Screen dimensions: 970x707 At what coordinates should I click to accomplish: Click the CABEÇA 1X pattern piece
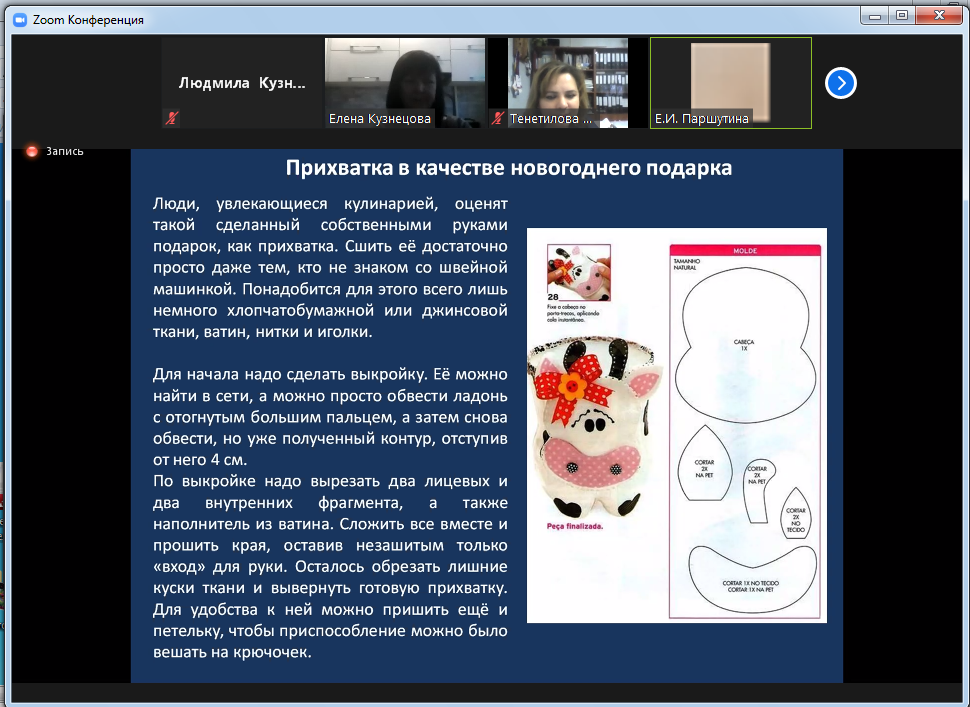(743, 345)
